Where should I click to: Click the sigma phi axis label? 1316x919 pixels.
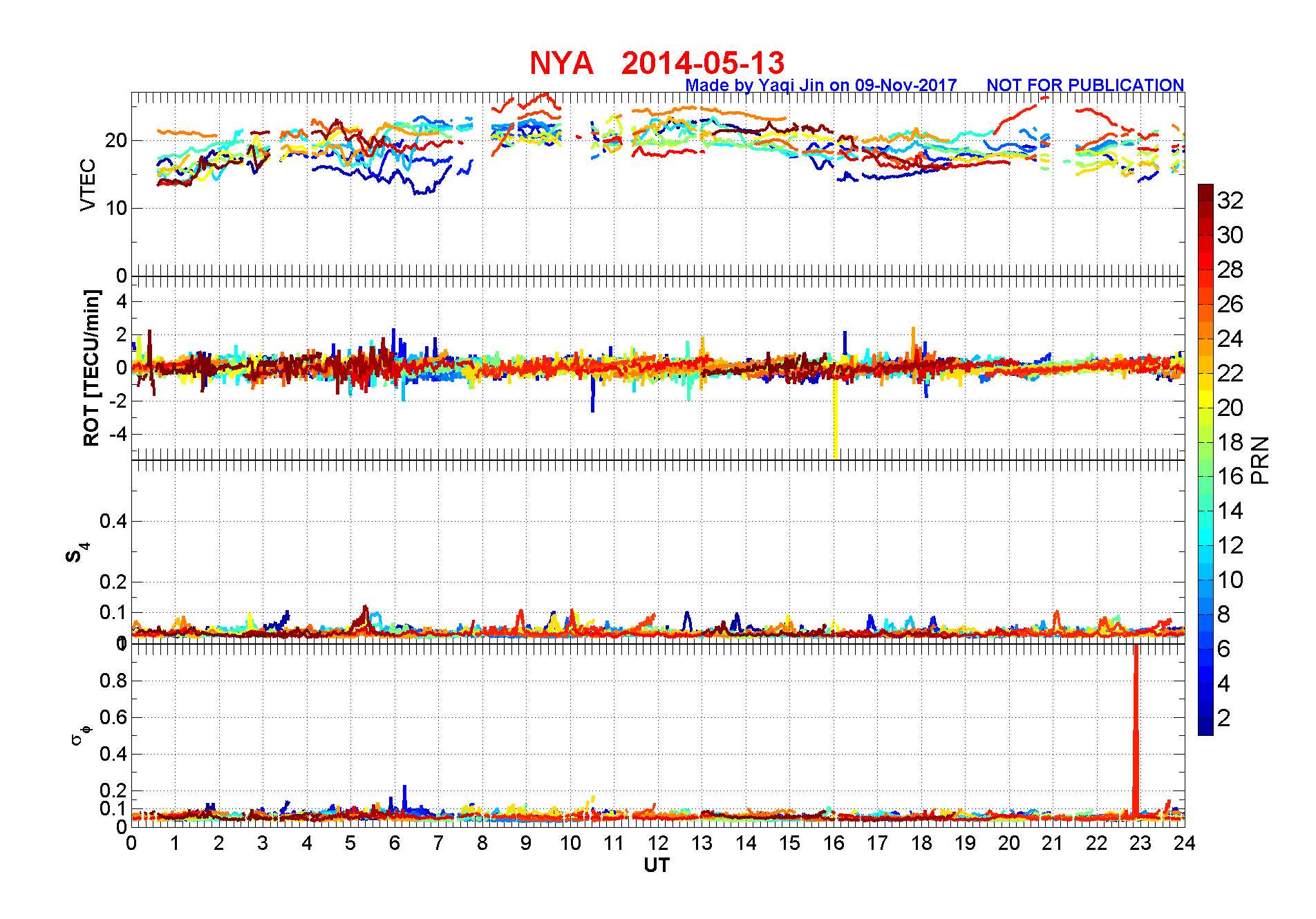[81, 735]
